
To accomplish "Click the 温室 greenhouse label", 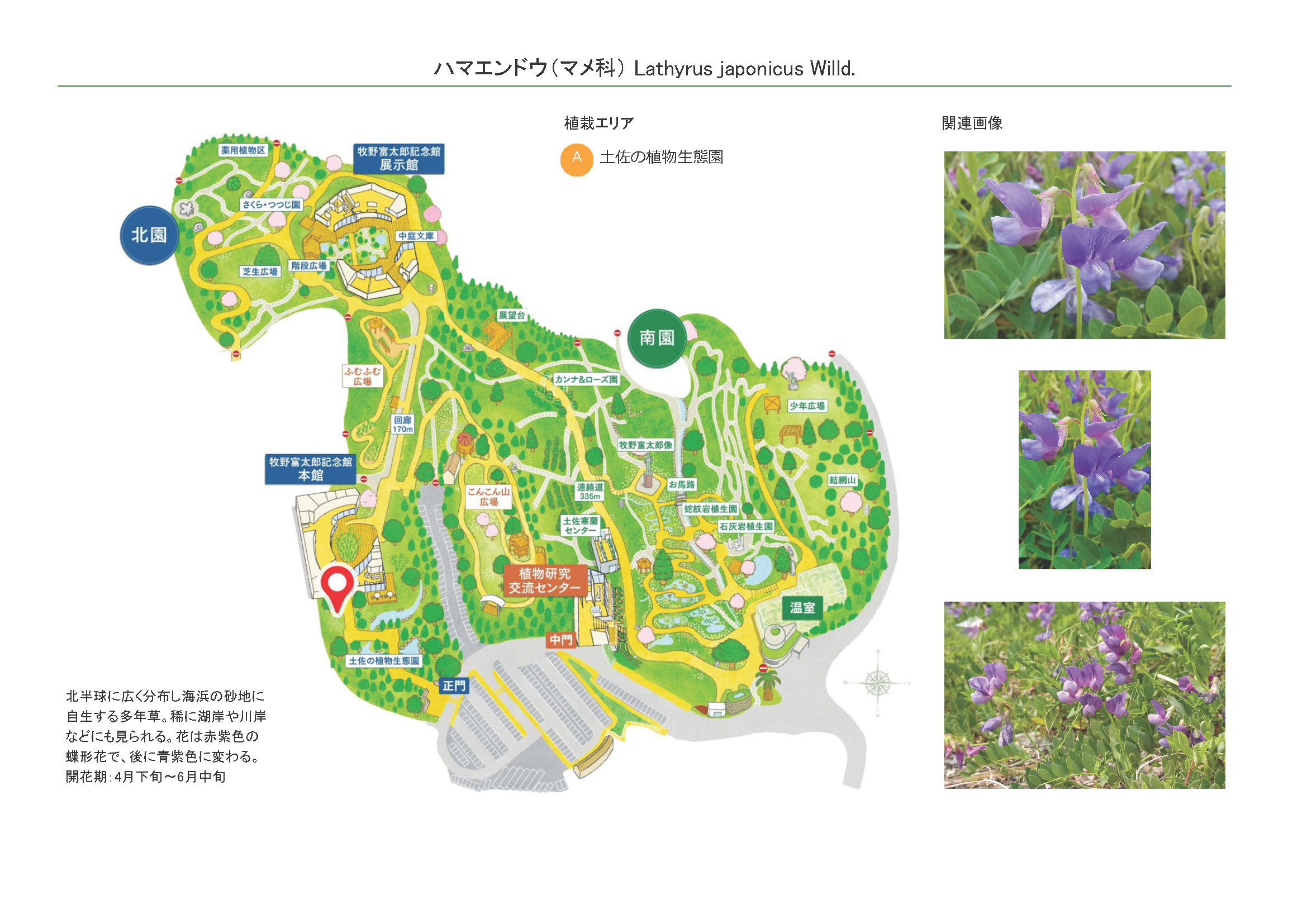I will click(x=802, y=608).
